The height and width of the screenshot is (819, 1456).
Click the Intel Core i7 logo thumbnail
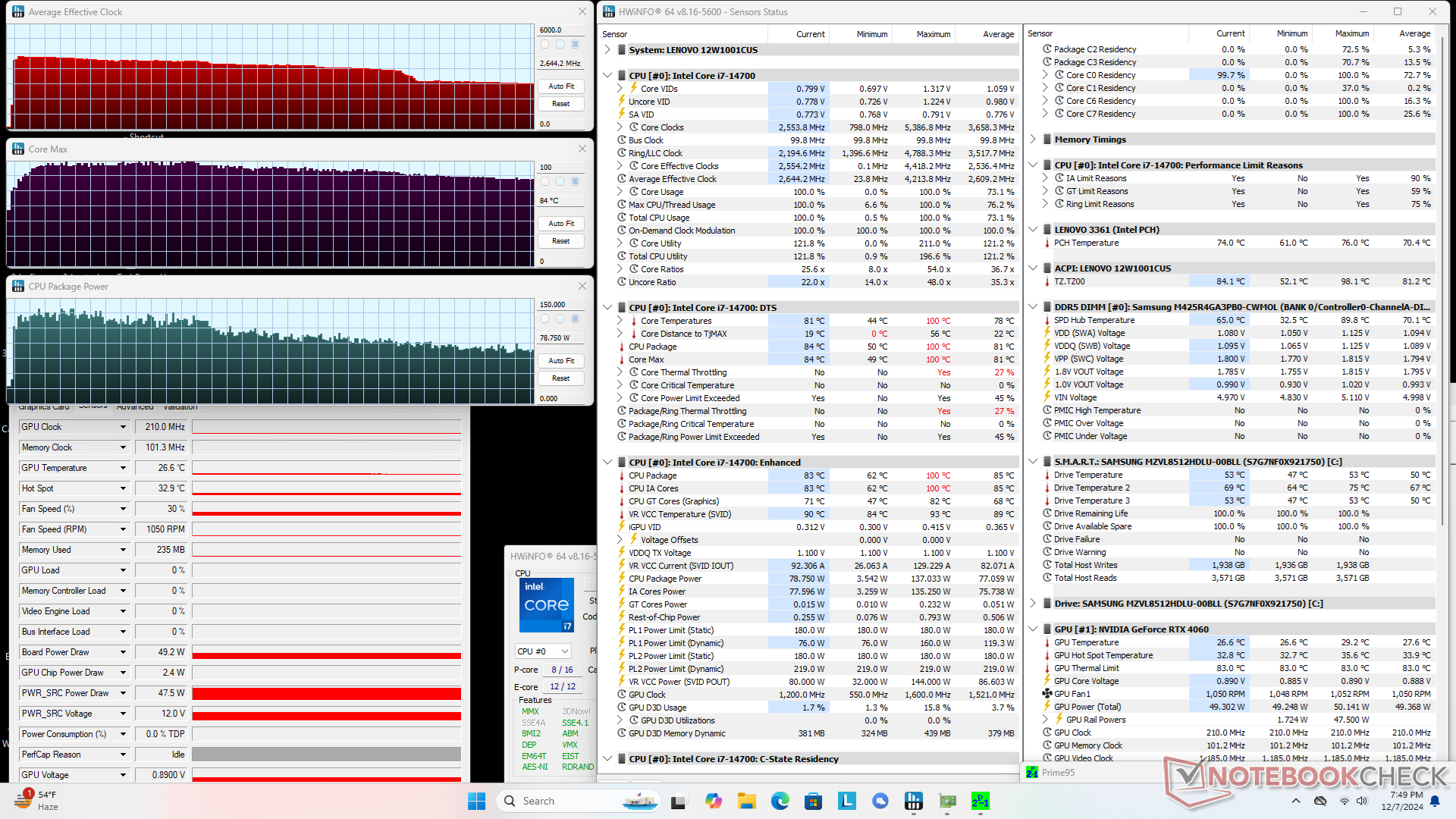546,605
